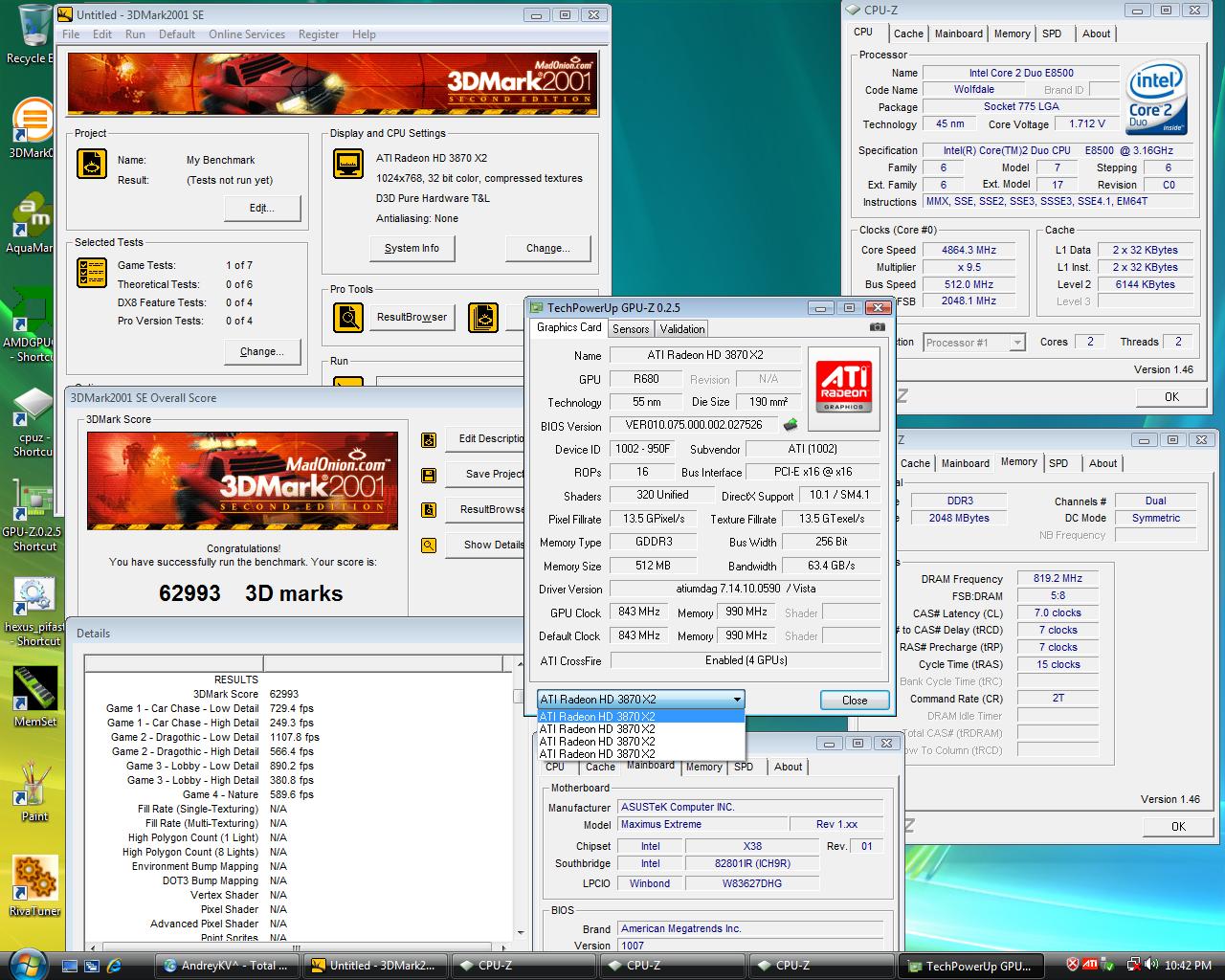Screen dimensions: 1225x980
Task: Click Change... under Selected Tests
Action: [x=262, y=351]
